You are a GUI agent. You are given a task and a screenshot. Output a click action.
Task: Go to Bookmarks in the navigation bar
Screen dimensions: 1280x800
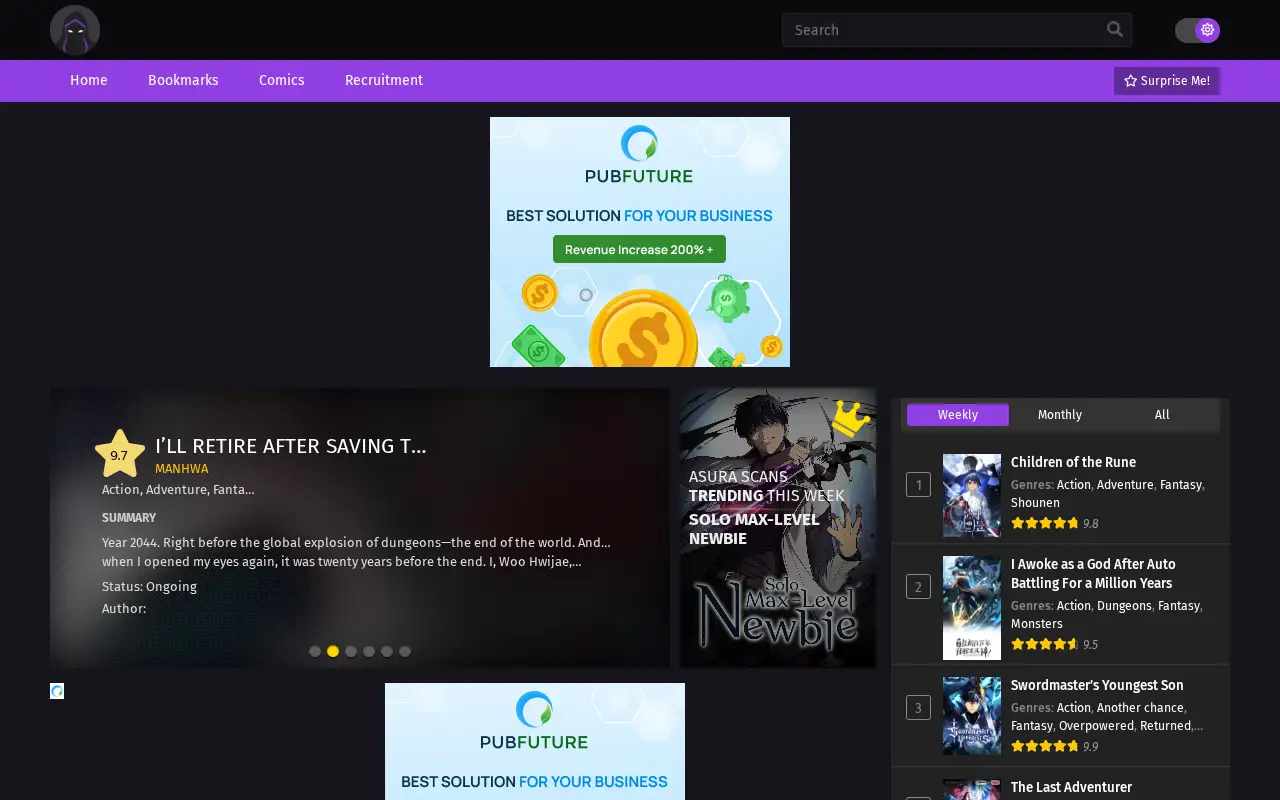(x=183, y=80)
